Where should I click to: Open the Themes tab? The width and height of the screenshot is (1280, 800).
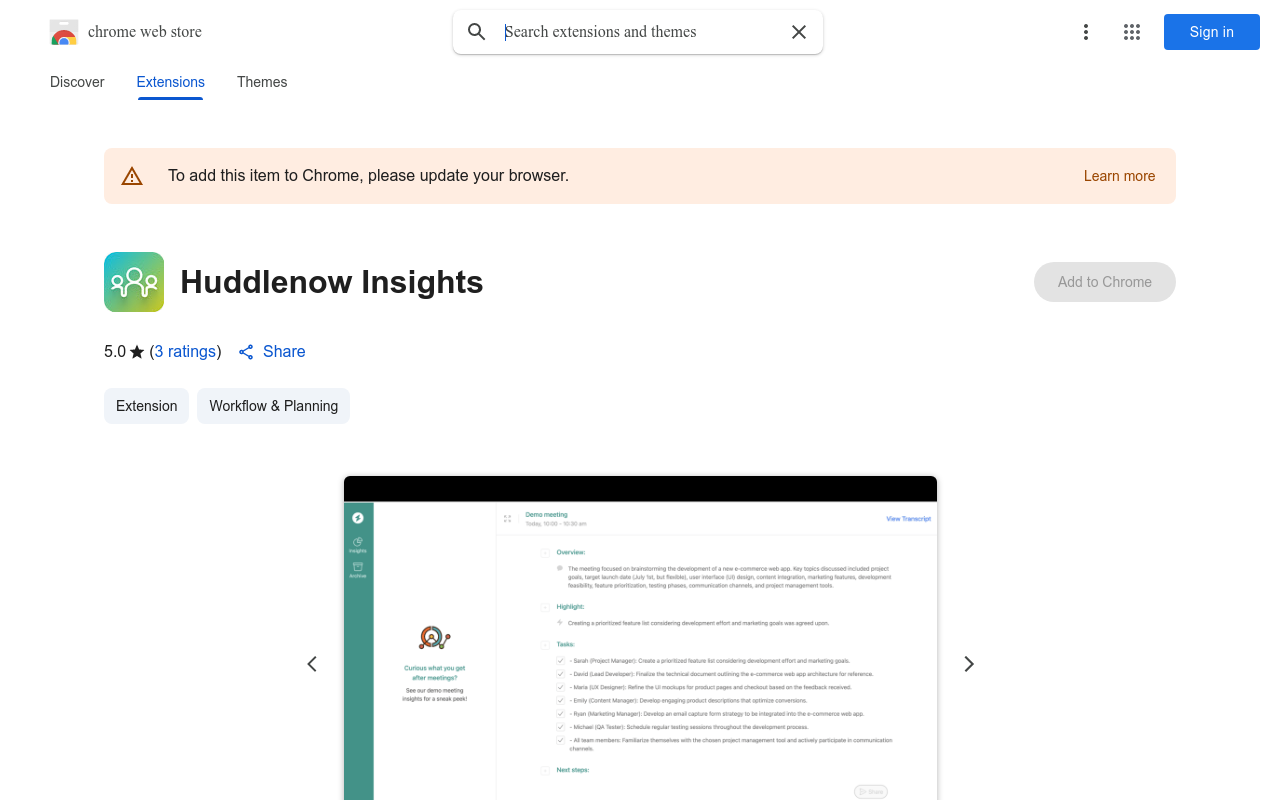(x=262, y=82)
